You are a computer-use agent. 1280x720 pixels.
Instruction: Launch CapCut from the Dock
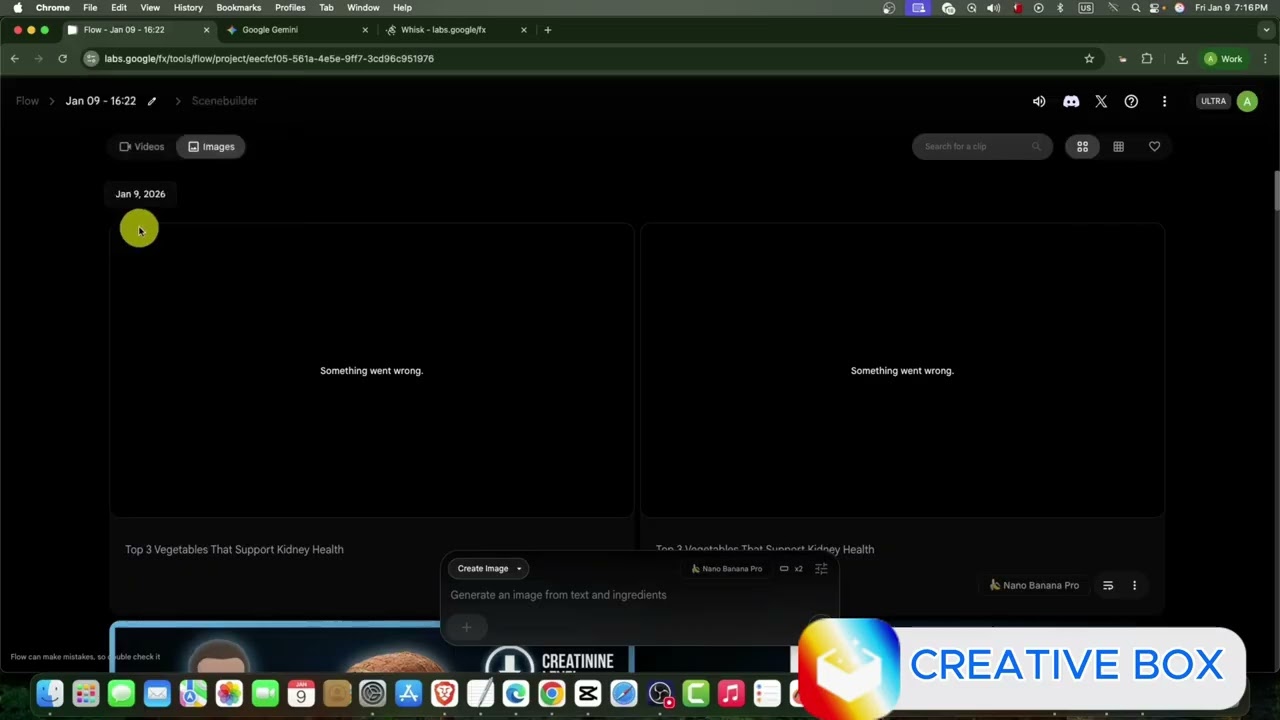(588, 693)
